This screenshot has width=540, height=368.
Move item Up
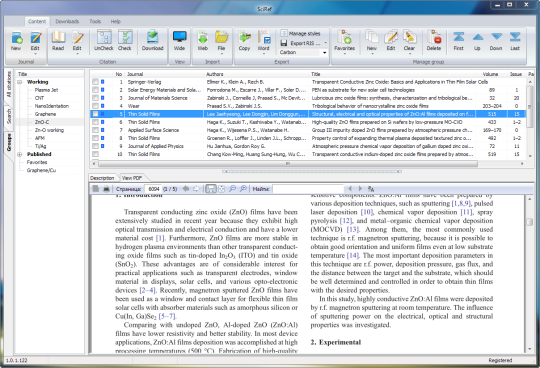click(477, 37)
